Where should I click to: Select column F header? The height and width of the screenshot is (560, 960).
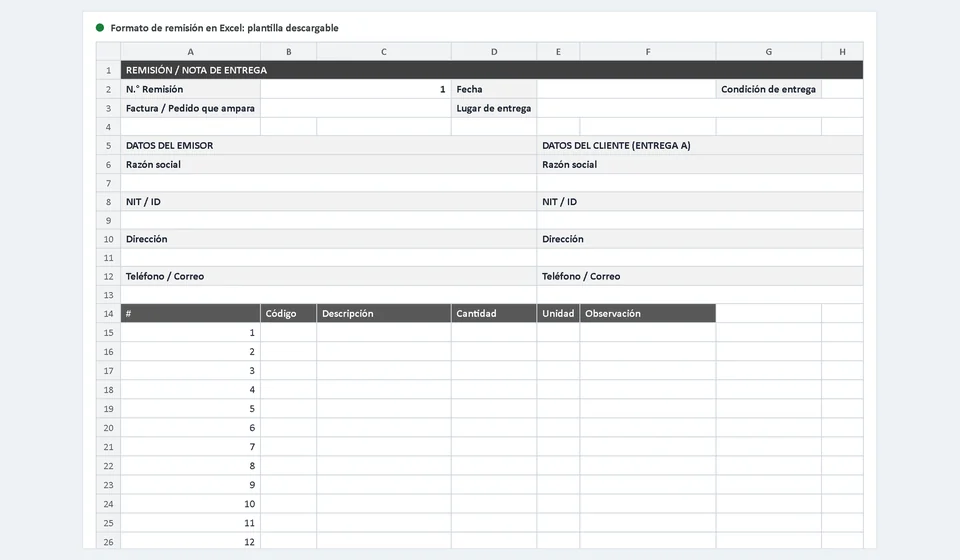point(648,52)
